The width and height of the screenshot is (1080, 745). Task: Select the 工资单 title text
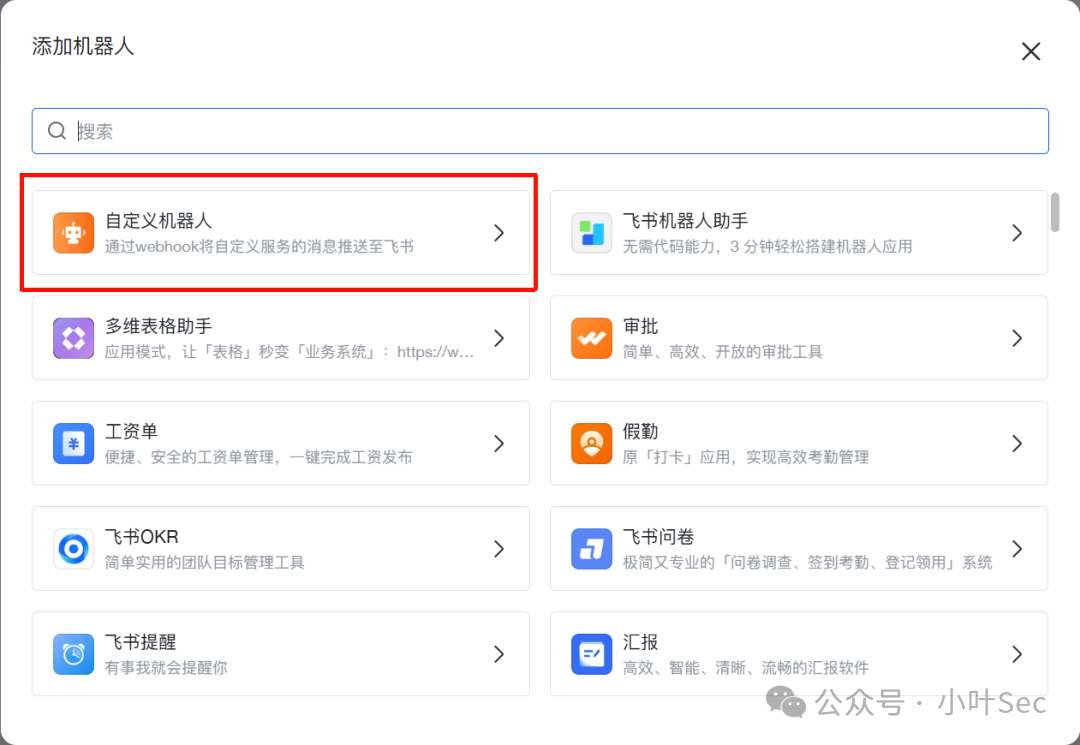132,432
